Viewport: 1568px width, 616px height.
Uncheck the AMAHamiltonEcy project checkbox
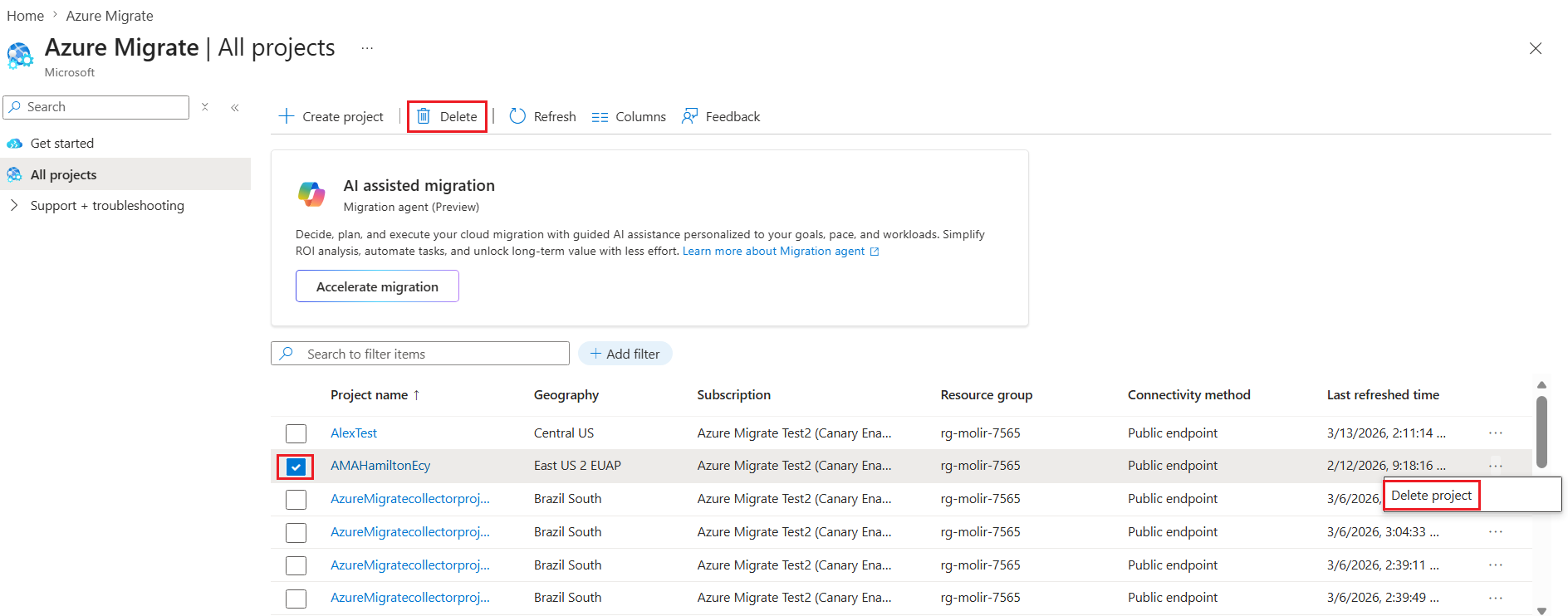[296, 467]
